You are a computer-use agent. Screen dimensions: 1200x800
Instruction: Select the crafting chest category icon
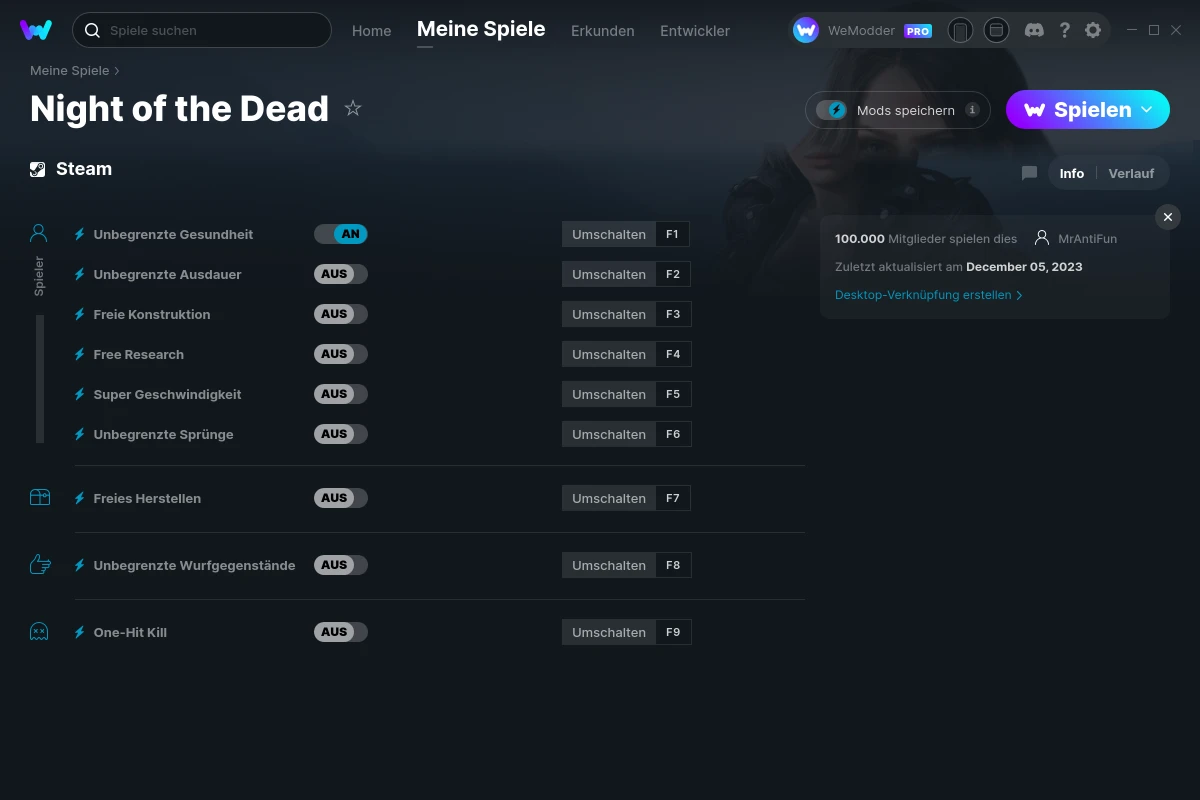[40, 497]
